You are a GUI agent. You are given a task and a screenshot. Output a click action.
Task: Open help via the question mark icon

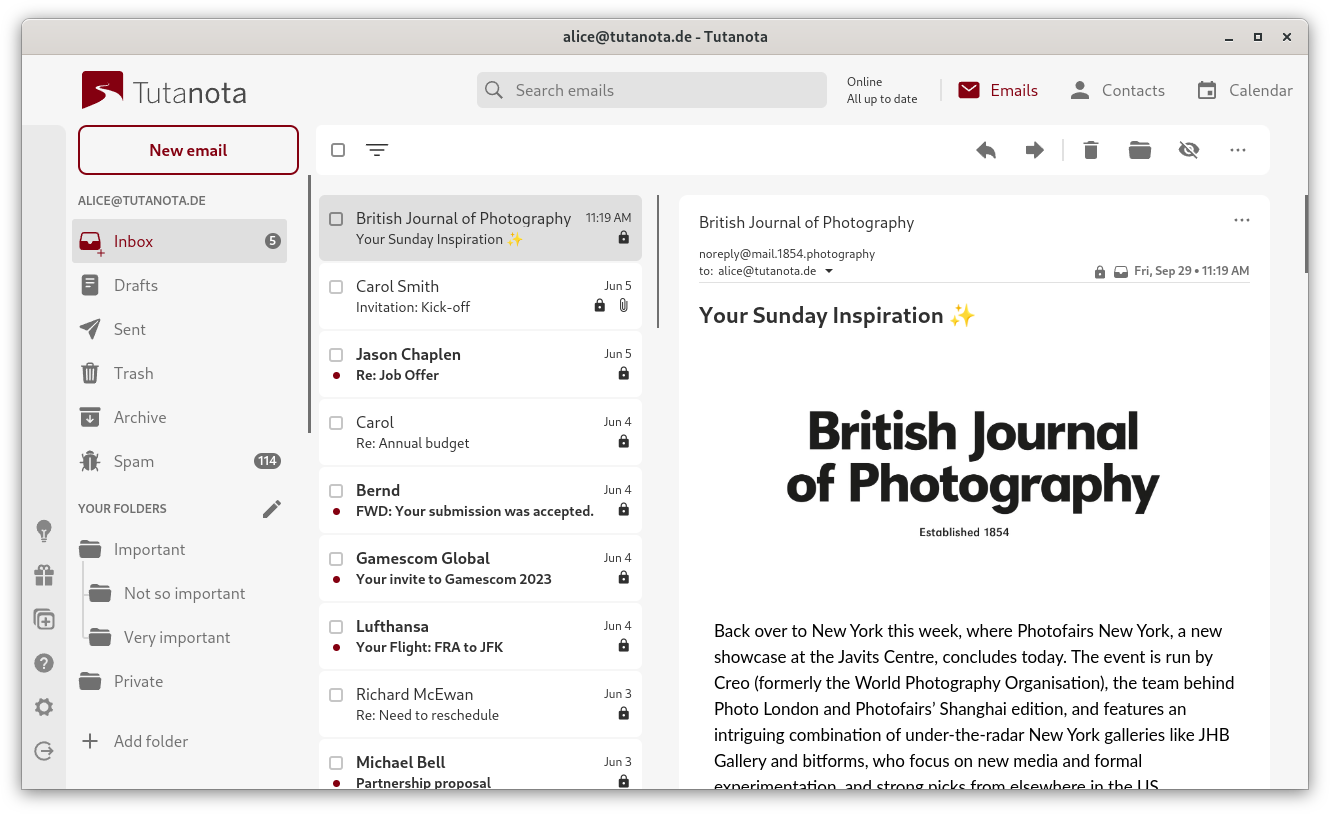point(44,663)
